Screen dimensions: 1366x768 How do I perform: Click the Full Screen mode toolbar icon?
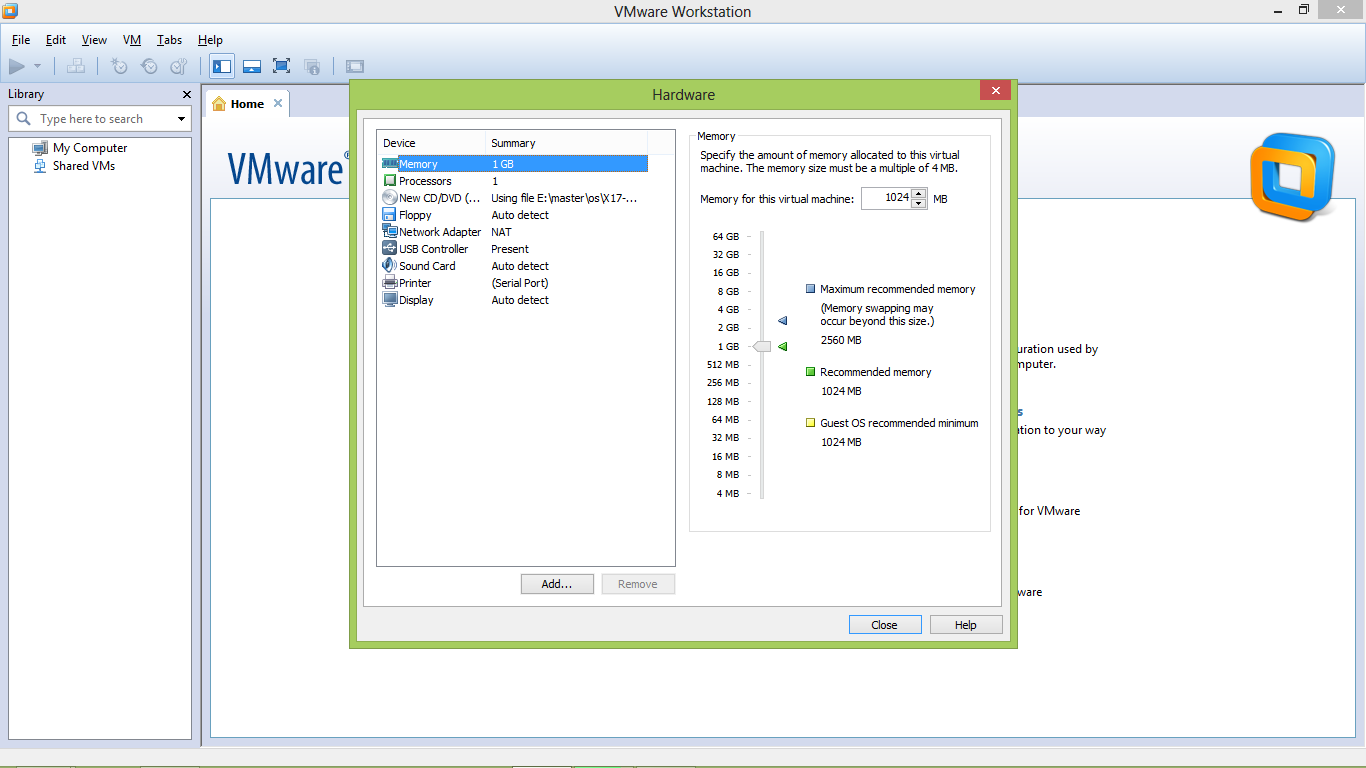(x=282, y=66)
